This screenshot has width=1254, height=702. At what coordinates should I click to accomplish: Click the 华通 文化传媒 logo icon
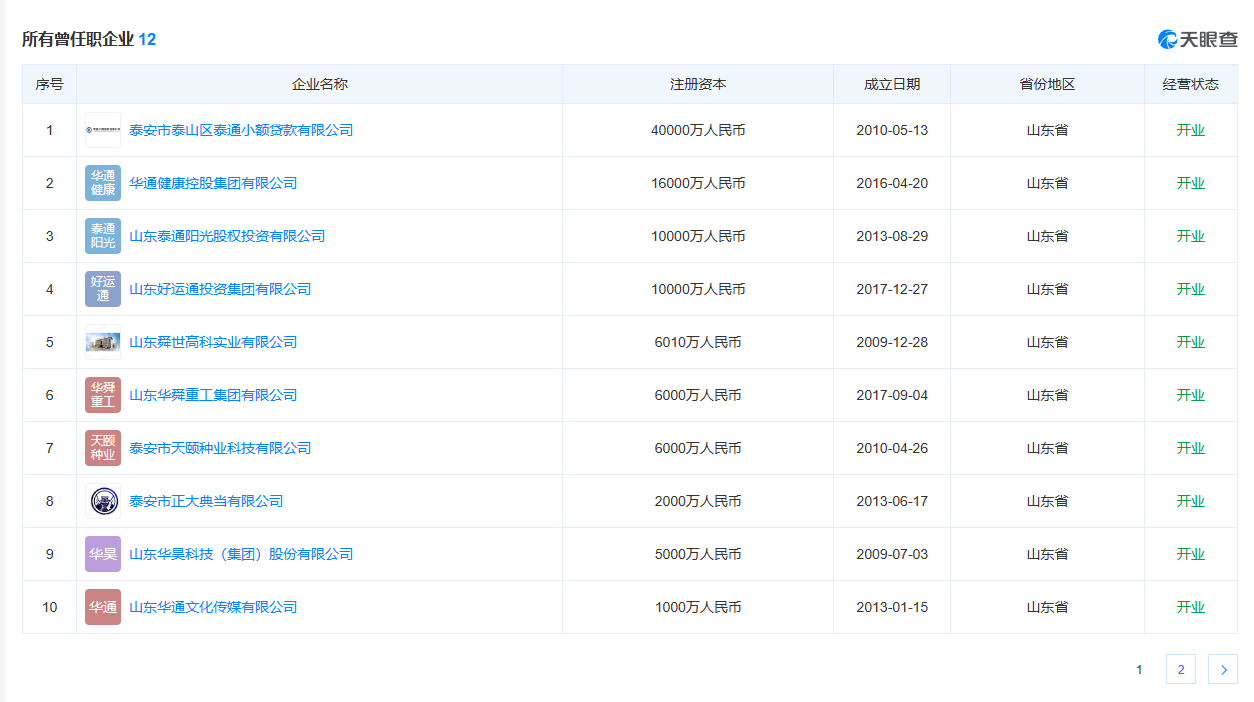(103, 607)
